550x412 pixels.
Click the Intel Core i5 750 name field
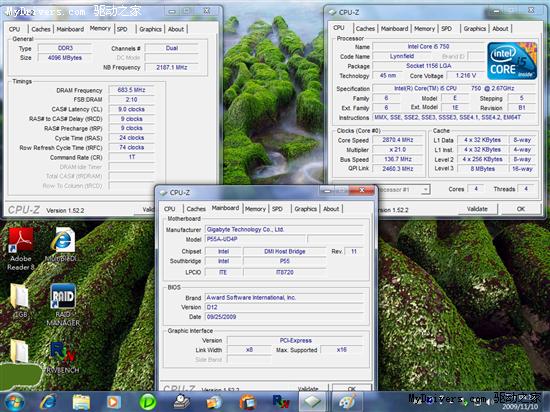pyautogui.click(x=428, y=47)
